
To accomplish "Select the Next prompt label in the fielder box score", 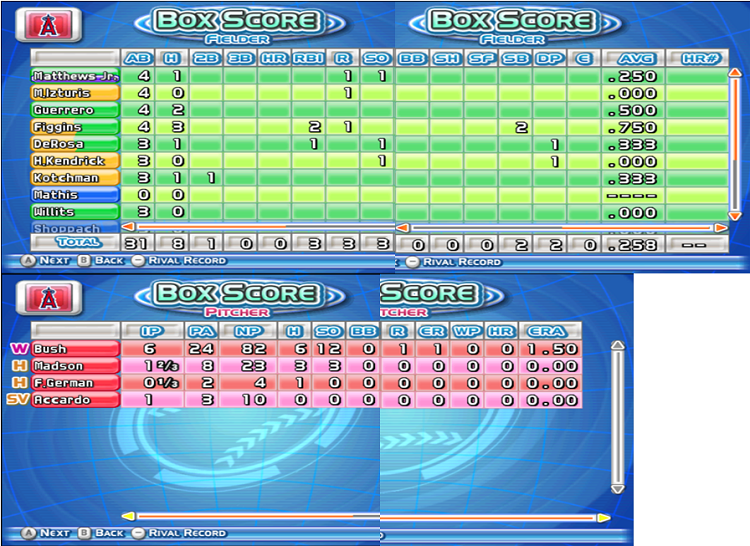I will pyautogui.click(x=54, y=261).
